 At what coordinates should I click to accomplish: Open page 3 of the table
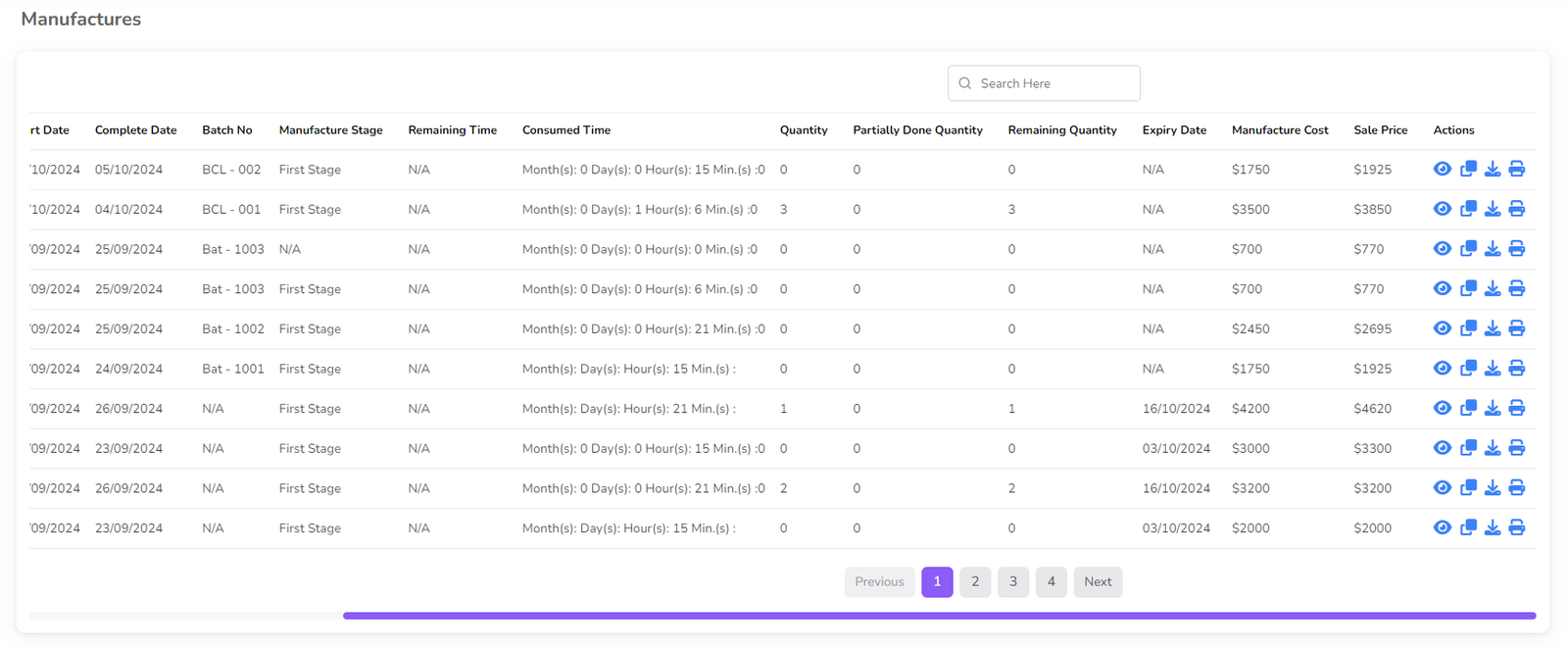click(x=1013, y=581)
